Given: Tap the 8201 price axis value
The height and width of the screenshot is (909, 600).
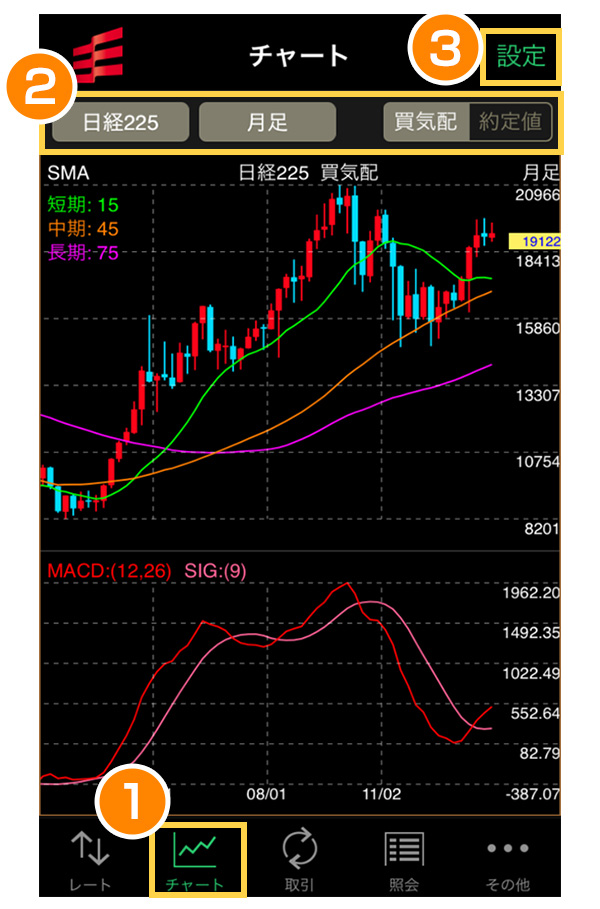Looking at the screenshot, I should click(541, 529).
